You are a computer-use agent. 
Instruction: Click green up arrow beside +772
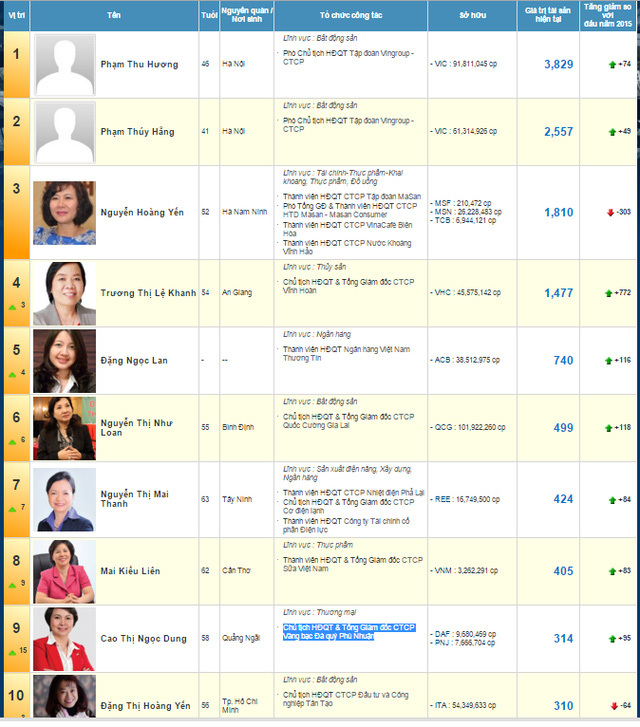(606, 293)
